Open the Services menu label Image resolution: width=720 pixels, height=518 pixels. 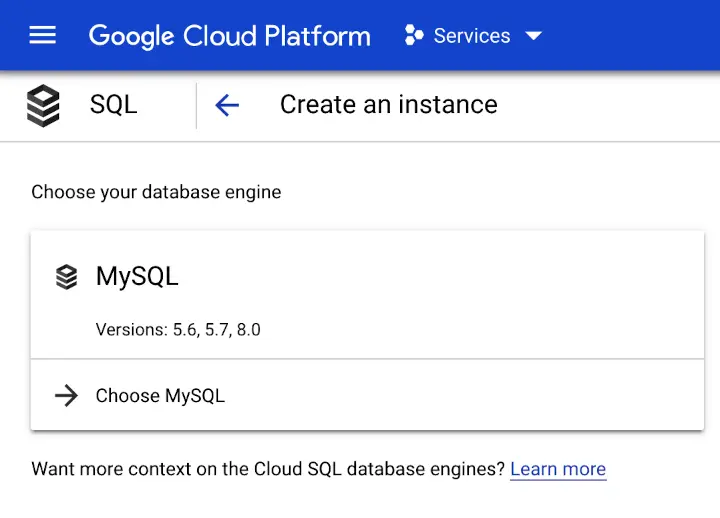pos(472,36)
